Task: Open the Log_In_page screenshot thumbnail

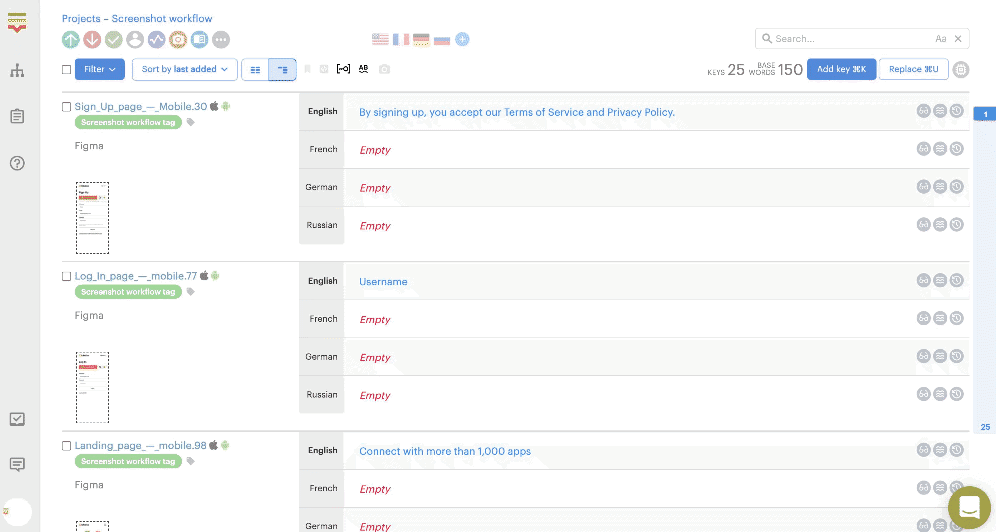Action: point(92,387)
